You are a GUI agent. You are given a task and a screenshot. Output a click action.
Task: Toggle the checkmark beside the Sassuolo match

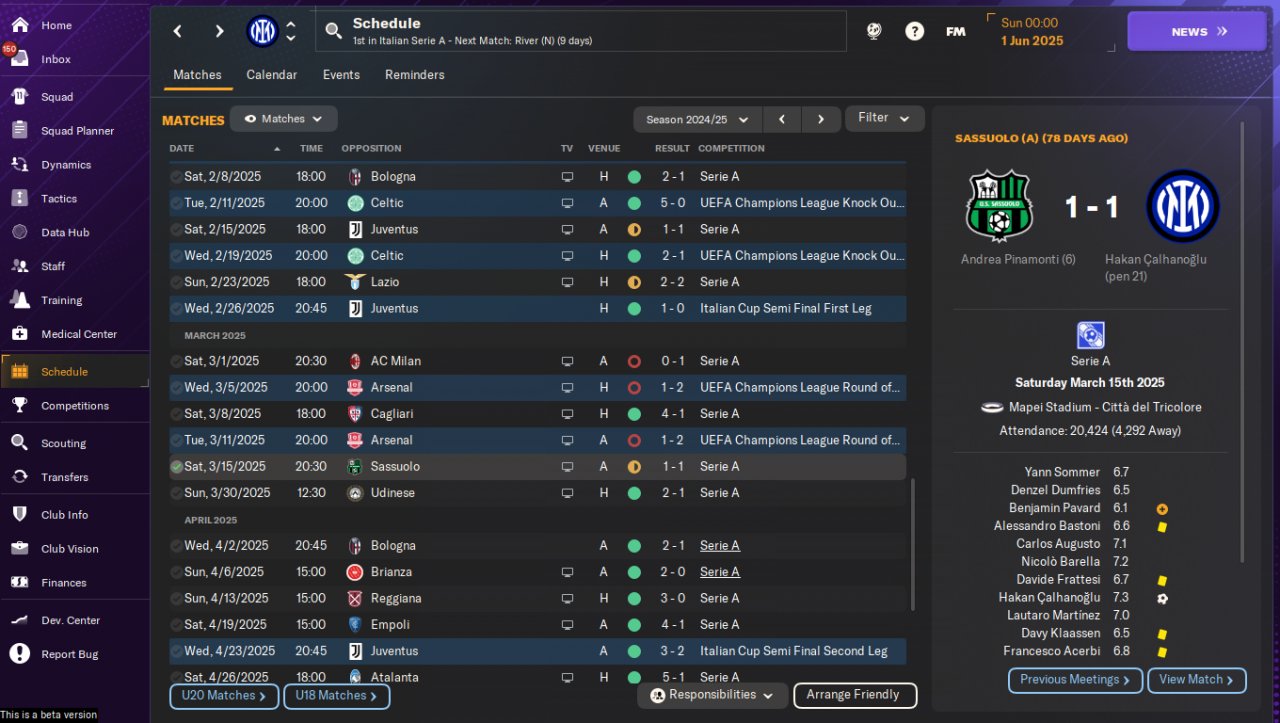[x=176, y=467]
